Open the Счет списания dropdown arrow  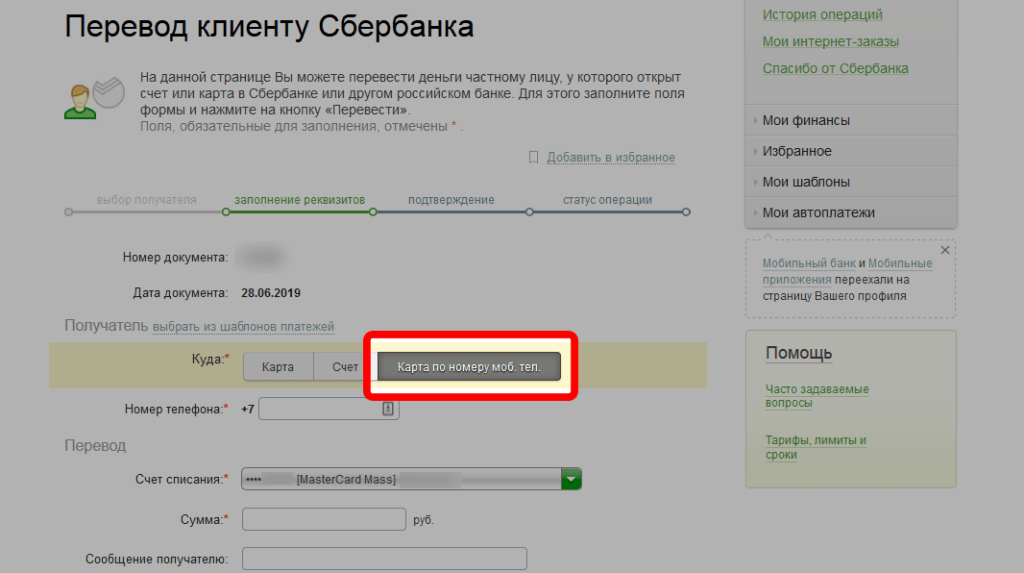[571, 479]
